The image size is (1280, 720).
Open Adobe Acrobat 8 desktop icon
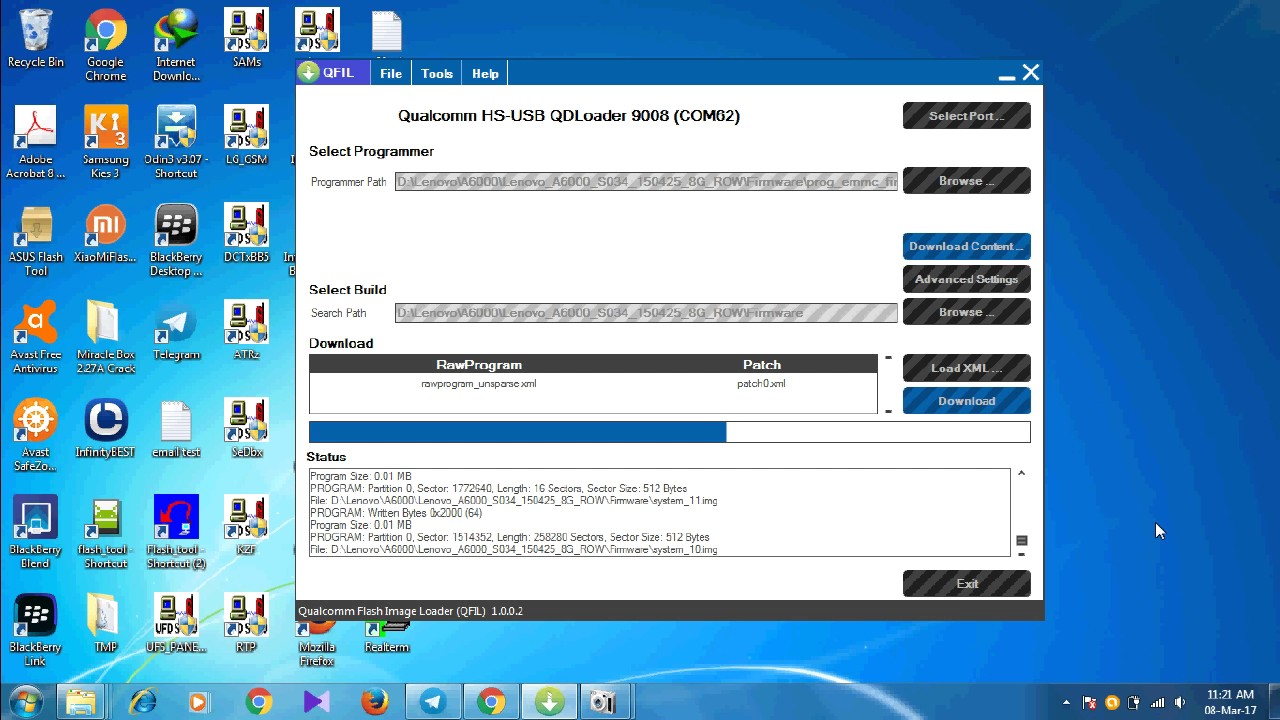[x=35, y=143]
